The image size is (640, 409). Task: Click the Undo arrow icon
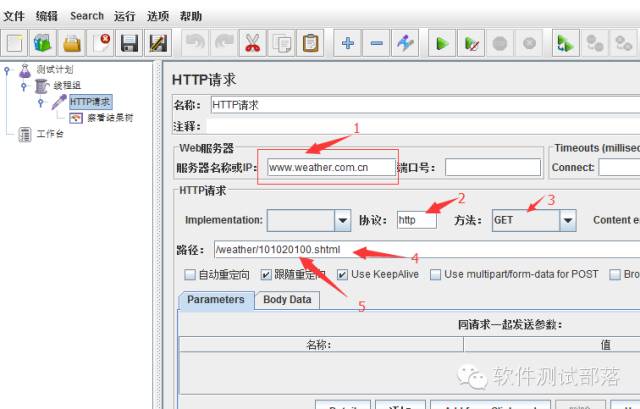[195, 43]
